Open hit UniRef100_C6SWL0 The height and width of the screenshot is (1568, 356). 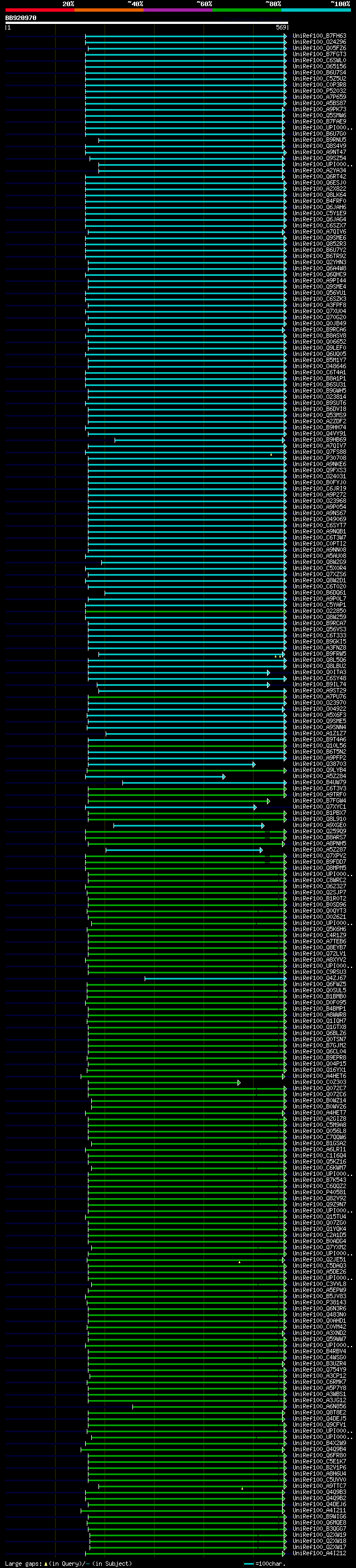click(x=319, y=60)
